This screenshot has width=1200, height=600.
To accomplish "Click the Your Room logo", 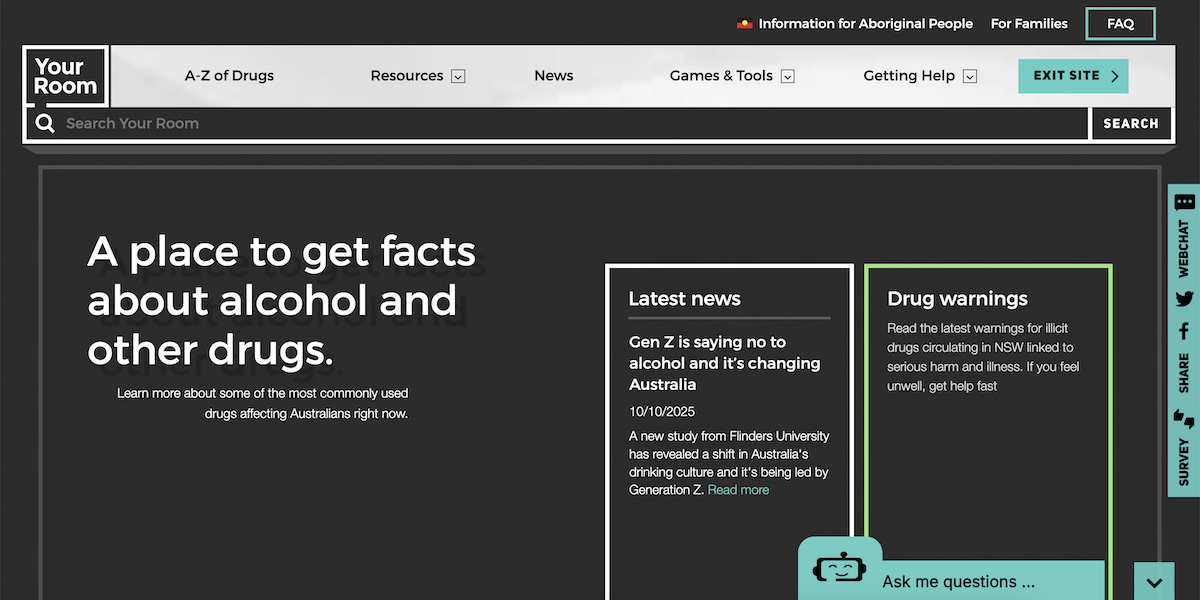I will point(66,76).
